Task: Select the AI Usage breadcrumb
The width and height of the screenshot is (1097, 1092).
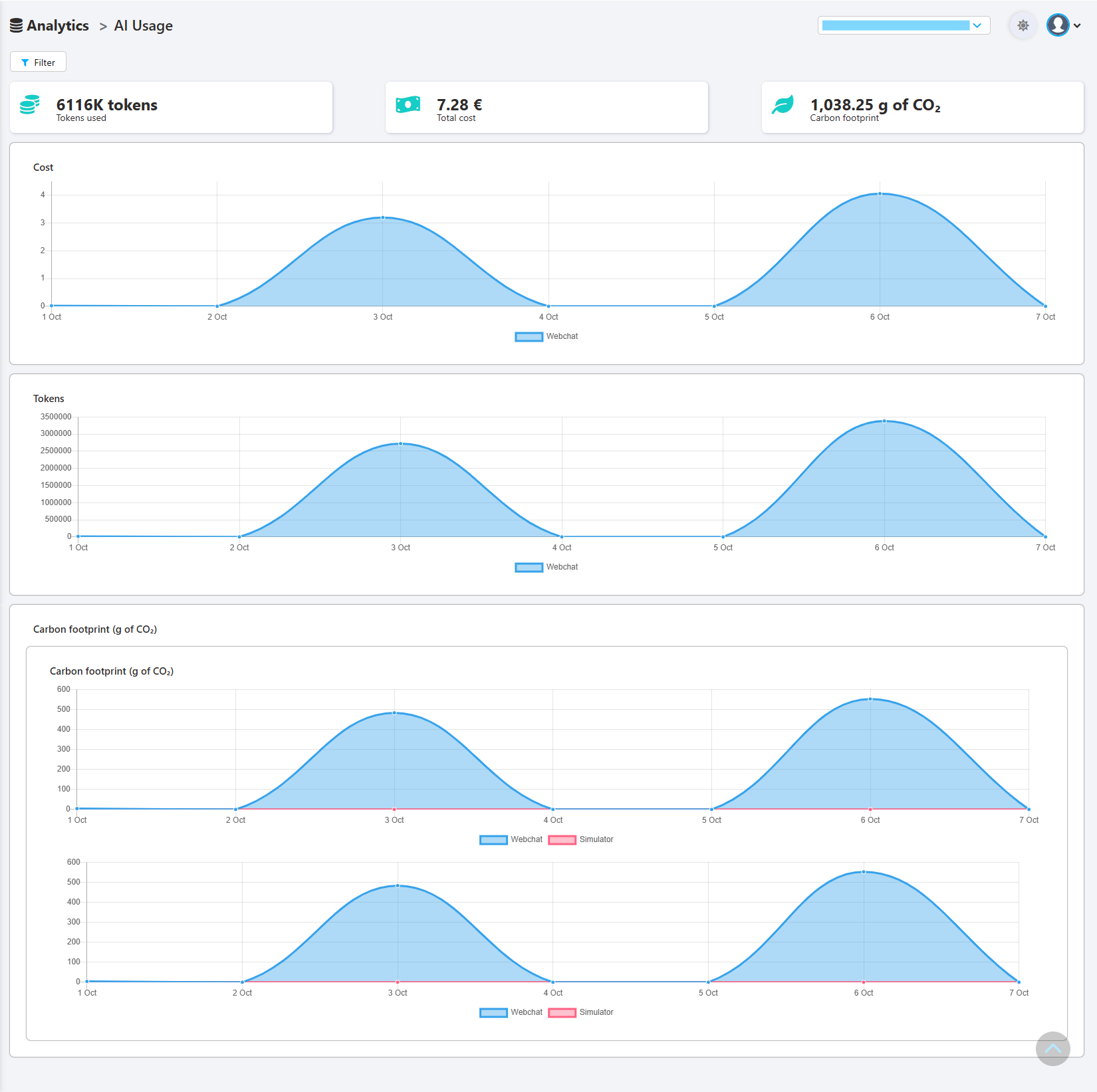Action: [144, 26]
